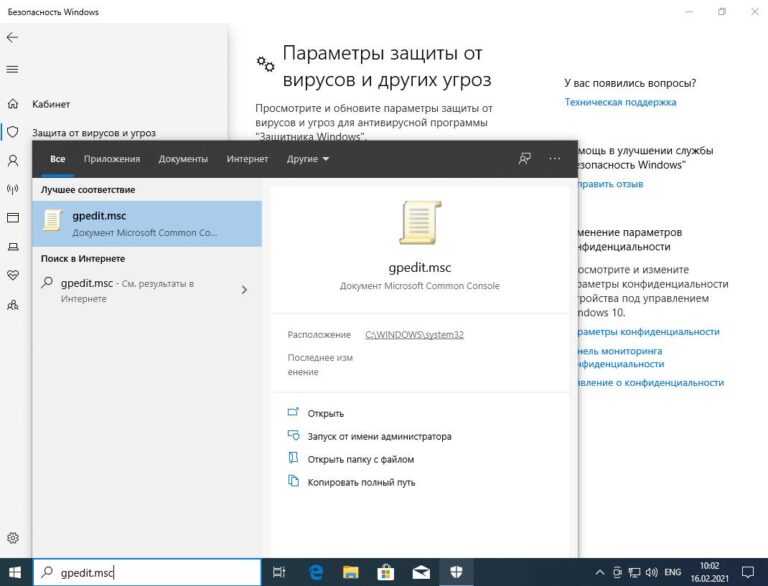768x586 pixels.
Task: Open the hamburger menu in Windows Security
Action: pos(13,69)
